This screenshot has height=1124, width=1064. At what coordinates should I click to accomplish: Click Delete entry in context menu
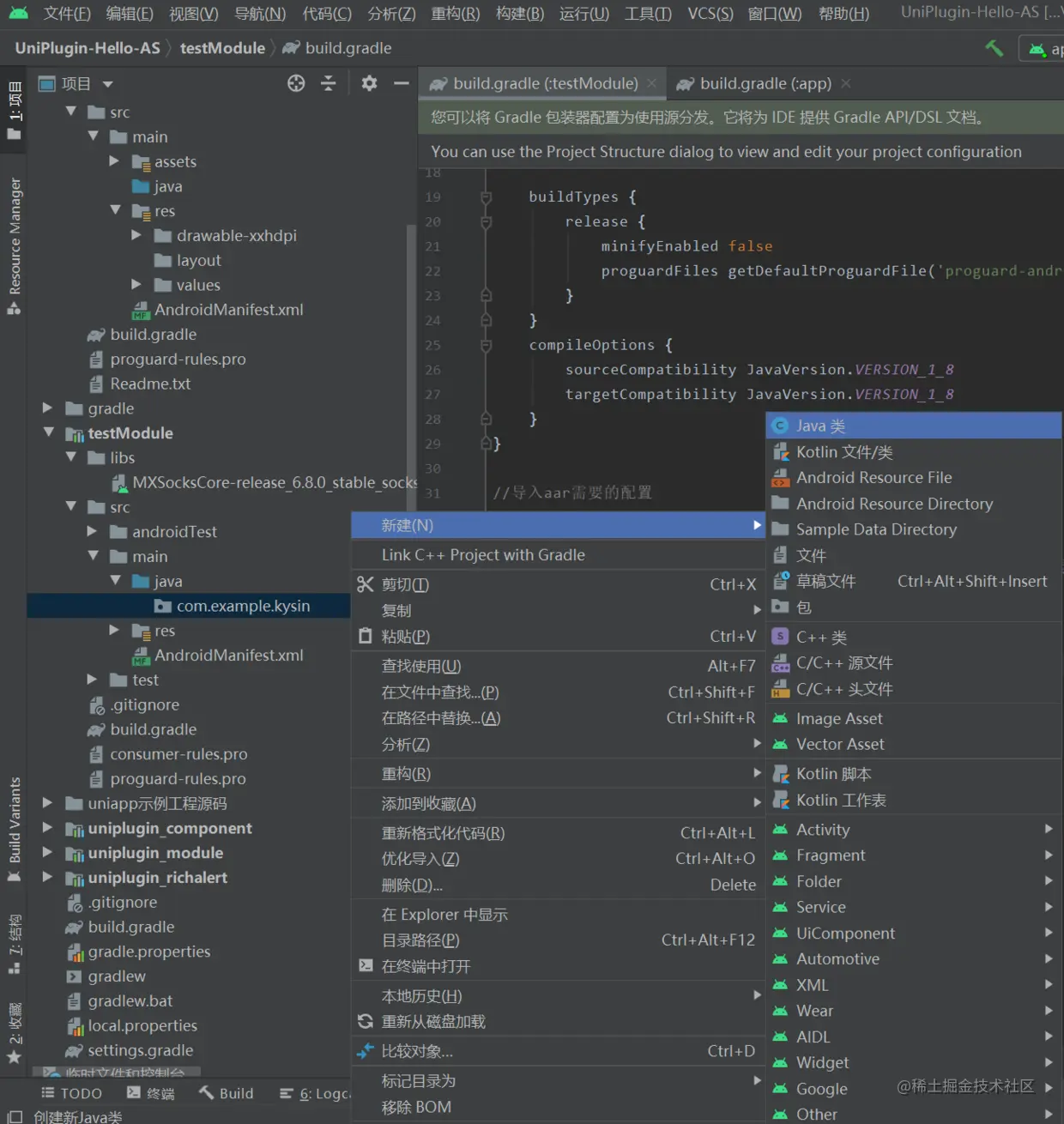tap(558, 885)
